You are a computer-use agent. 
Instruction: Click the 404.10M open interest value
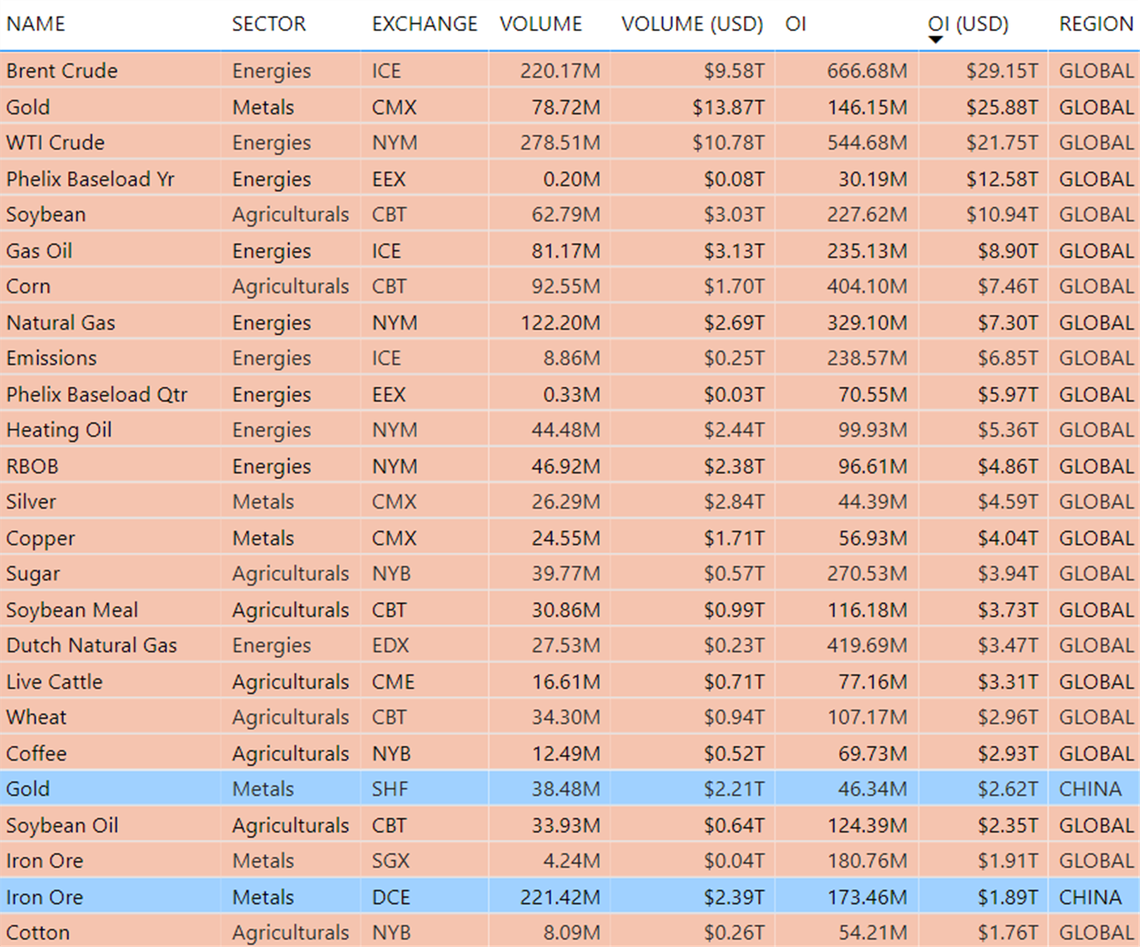pos(867,286)
